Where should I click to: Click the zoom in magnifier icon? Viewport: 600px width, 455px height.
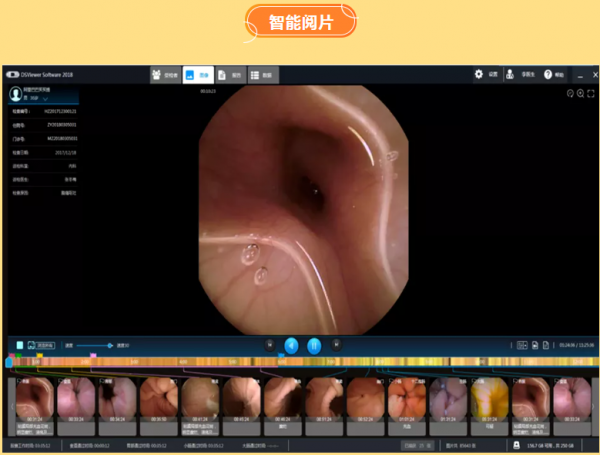click(580, 93)
